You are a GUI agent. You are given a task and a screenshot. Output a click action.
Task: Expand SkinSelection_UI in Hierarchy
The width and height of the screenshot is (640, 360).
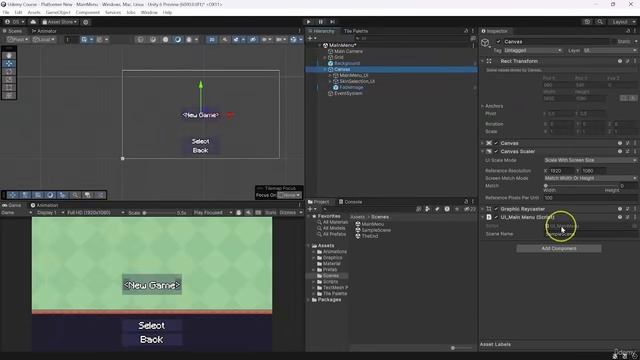pos(330,81)
